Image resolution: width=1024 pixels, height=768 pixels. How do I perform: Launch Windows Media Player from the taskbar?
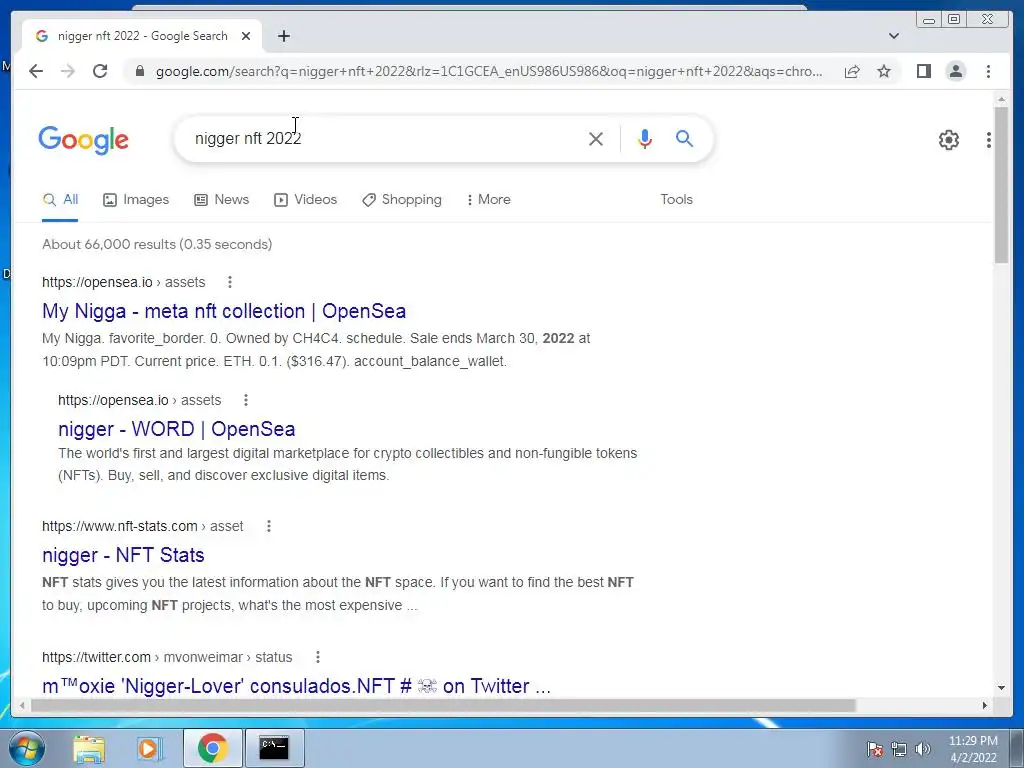(150, 748)
